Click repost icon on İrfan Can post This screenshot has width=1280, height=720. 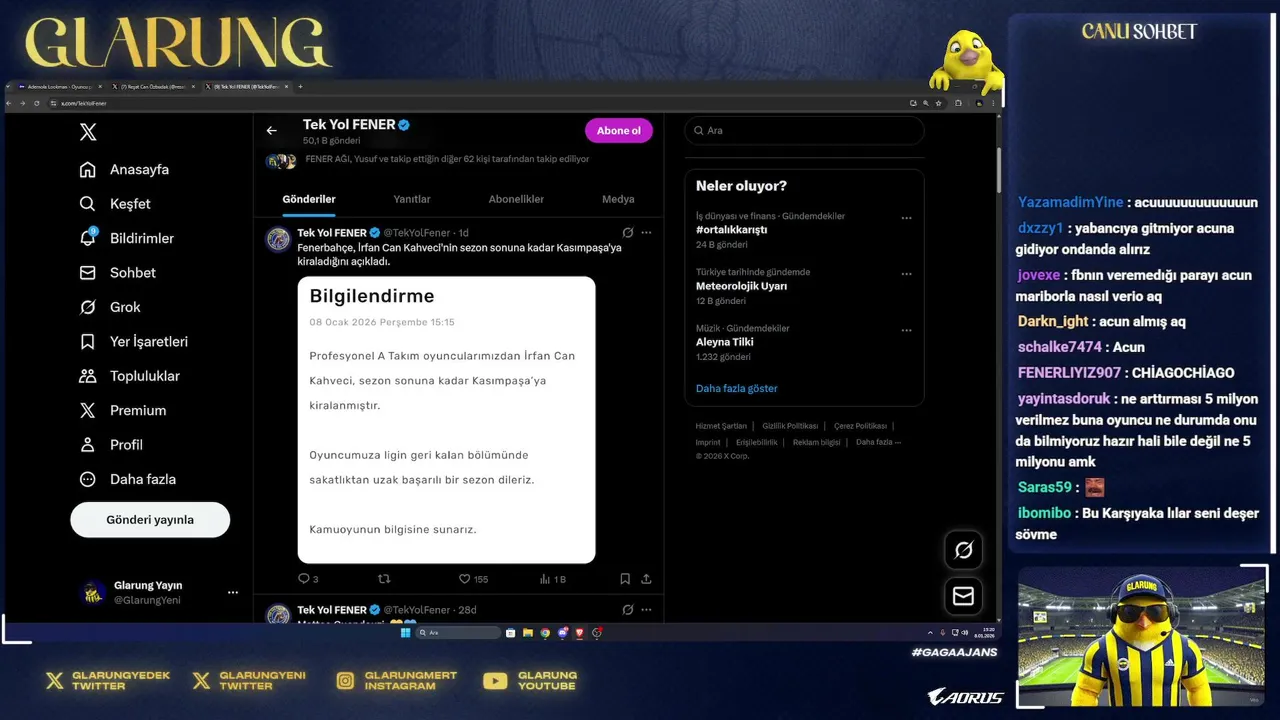point(384,579)
